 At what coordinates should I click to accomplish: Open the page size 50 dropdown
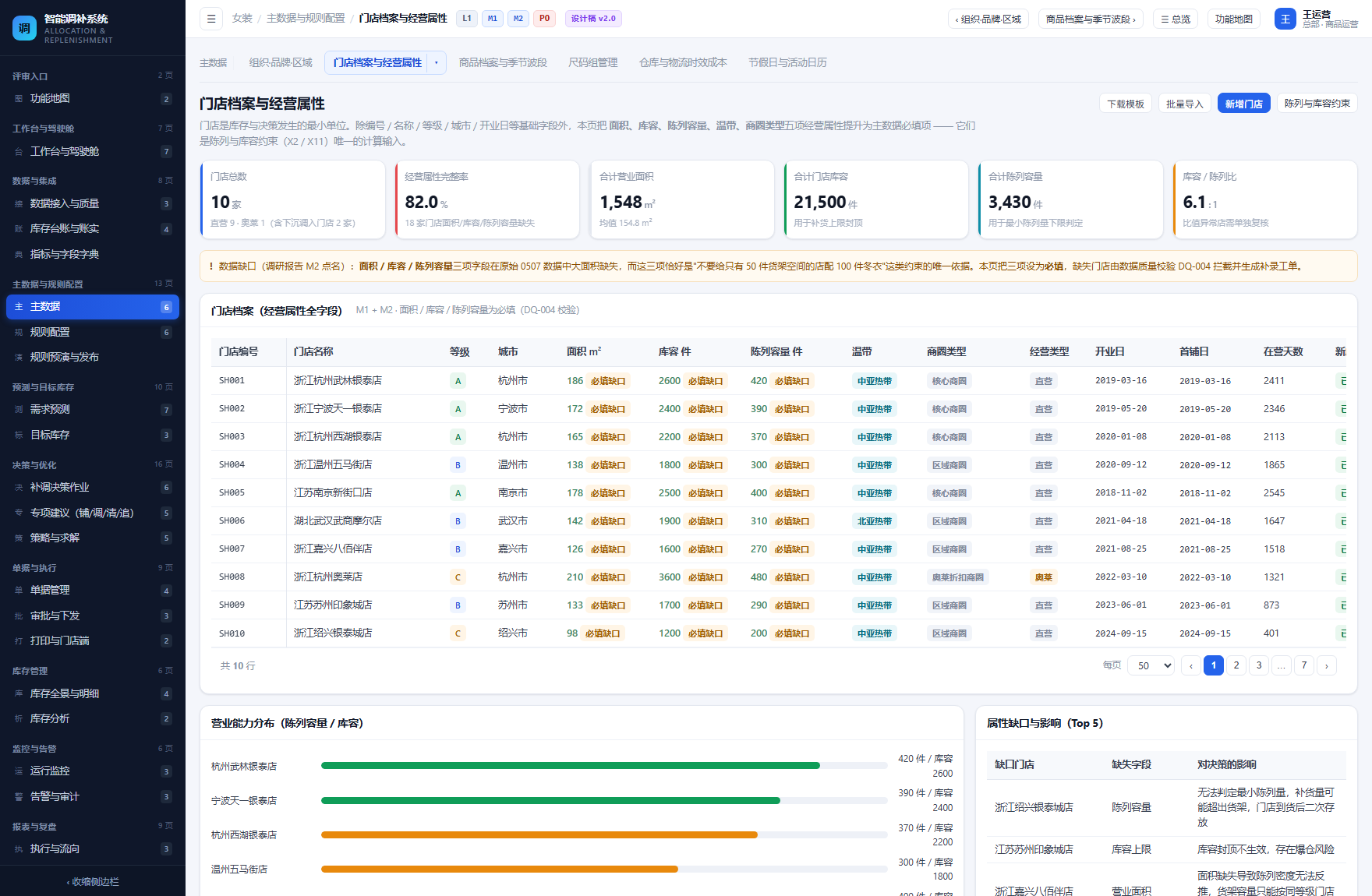(x=1151, y=665)
